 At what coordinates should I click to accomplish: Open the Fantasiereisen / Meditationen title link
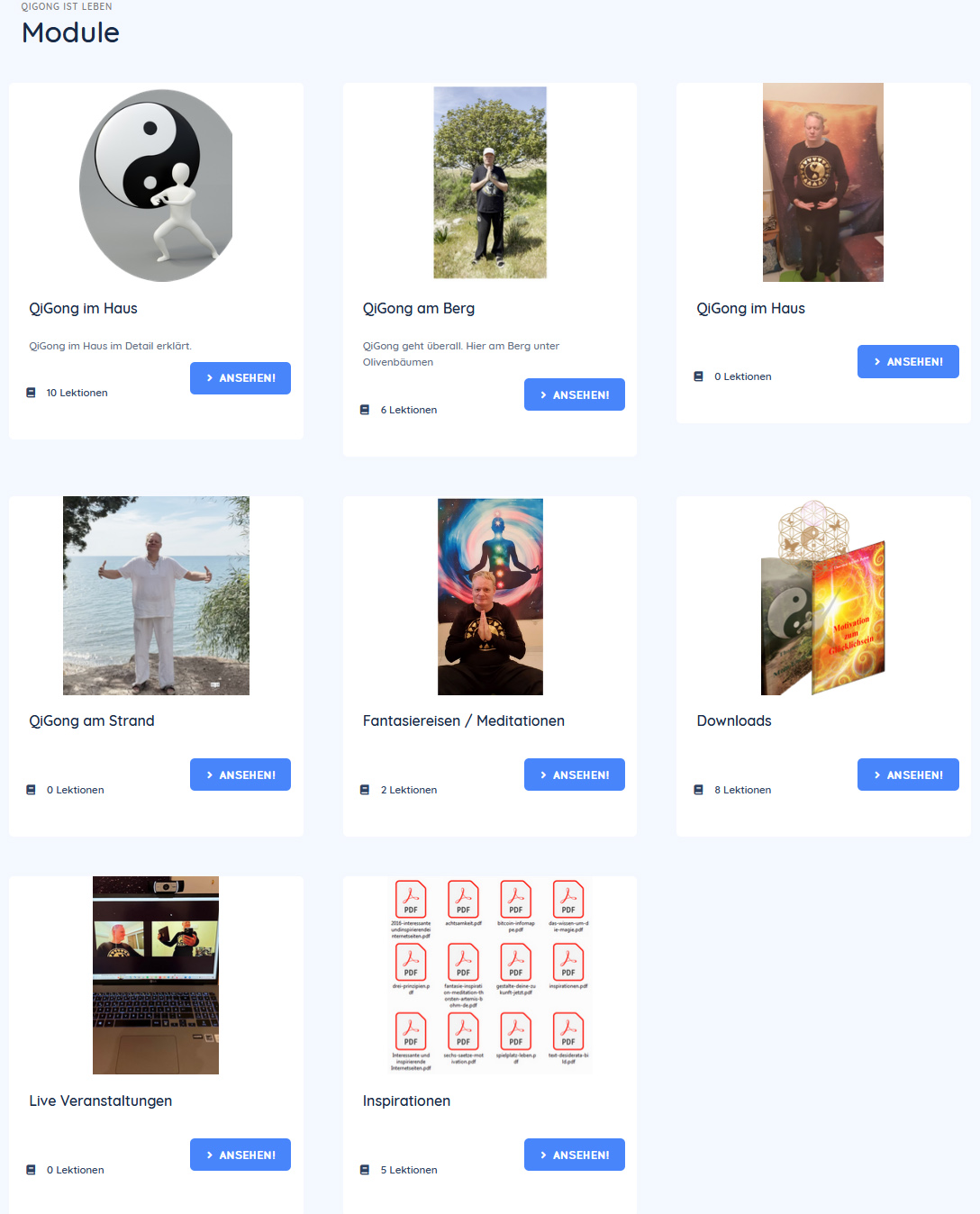click(x=464, y=720)
